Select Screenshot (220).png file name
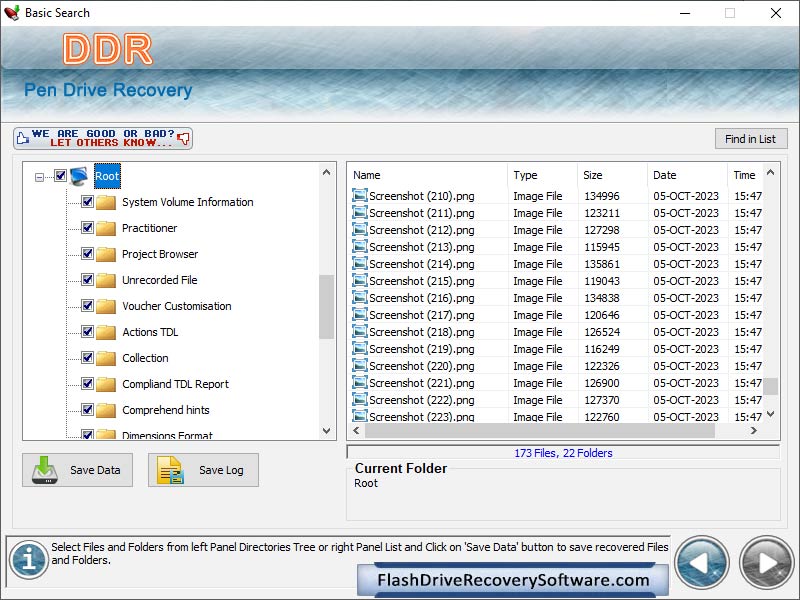Screen dimensions: 800x600 421,366
